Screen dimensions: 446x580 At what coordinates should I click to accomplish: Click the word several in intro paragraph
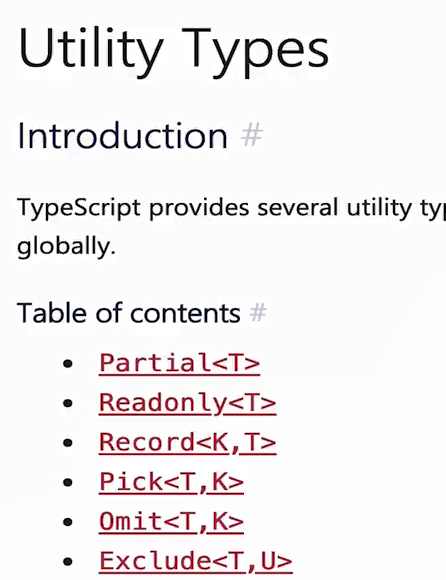(x=298, y=208)
